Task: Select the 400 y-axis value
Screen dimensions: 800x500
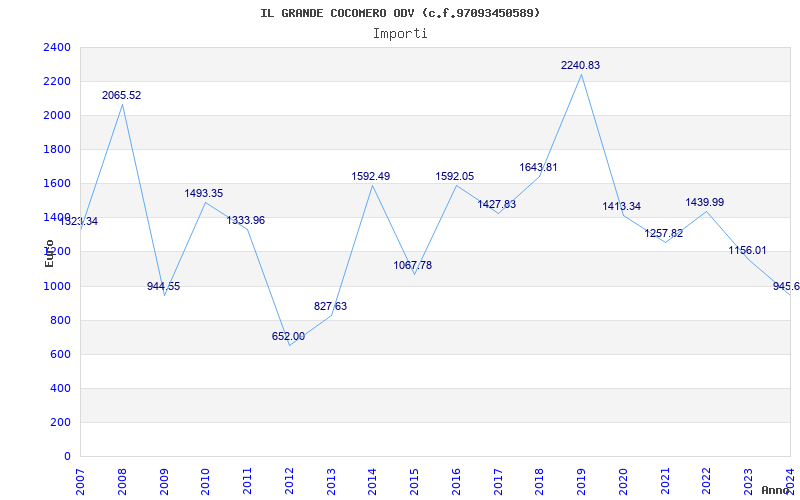Action: point(60,388)
